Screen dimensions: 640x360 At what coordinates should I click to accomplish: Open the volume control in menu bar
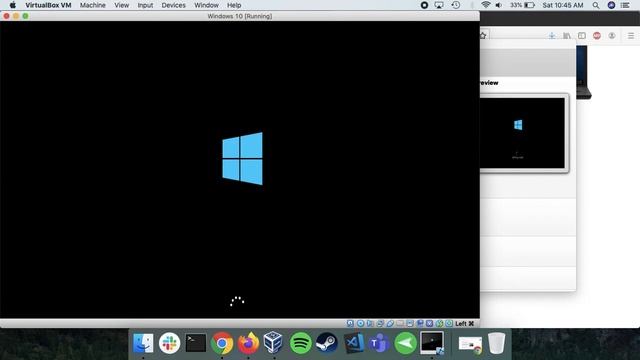pyautogui.click(x=499, y=5)
